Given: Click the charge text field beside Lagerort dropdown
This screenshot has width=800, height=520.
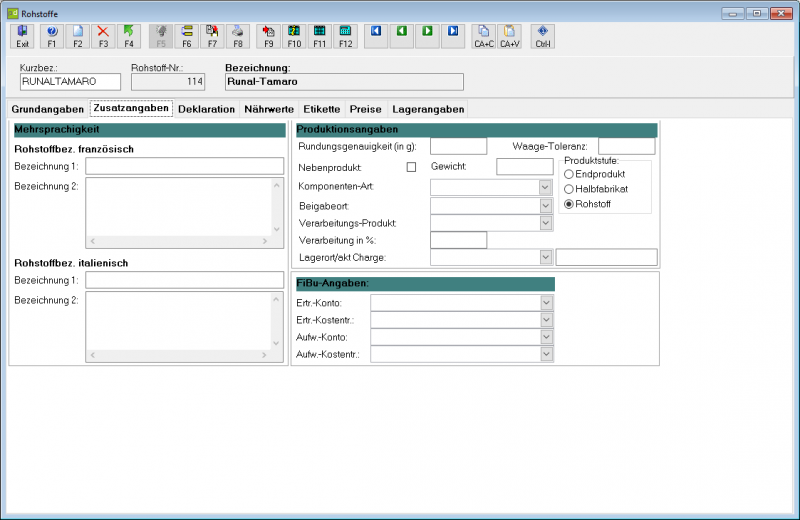Looking at the screenshot, I should (607, 257).
